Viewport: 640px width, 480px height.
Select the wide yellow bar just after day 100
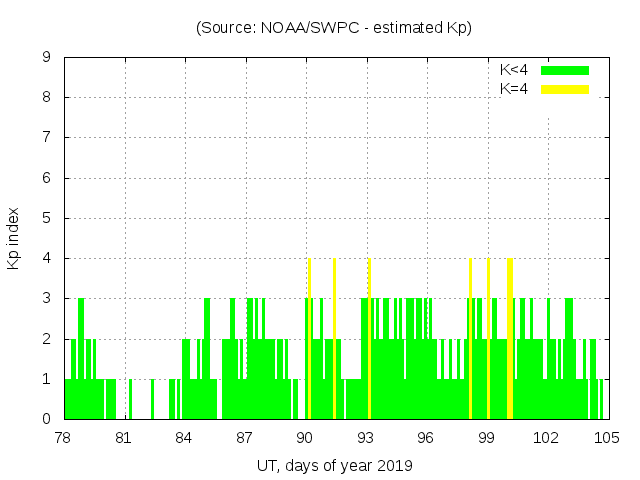(510, 340)
